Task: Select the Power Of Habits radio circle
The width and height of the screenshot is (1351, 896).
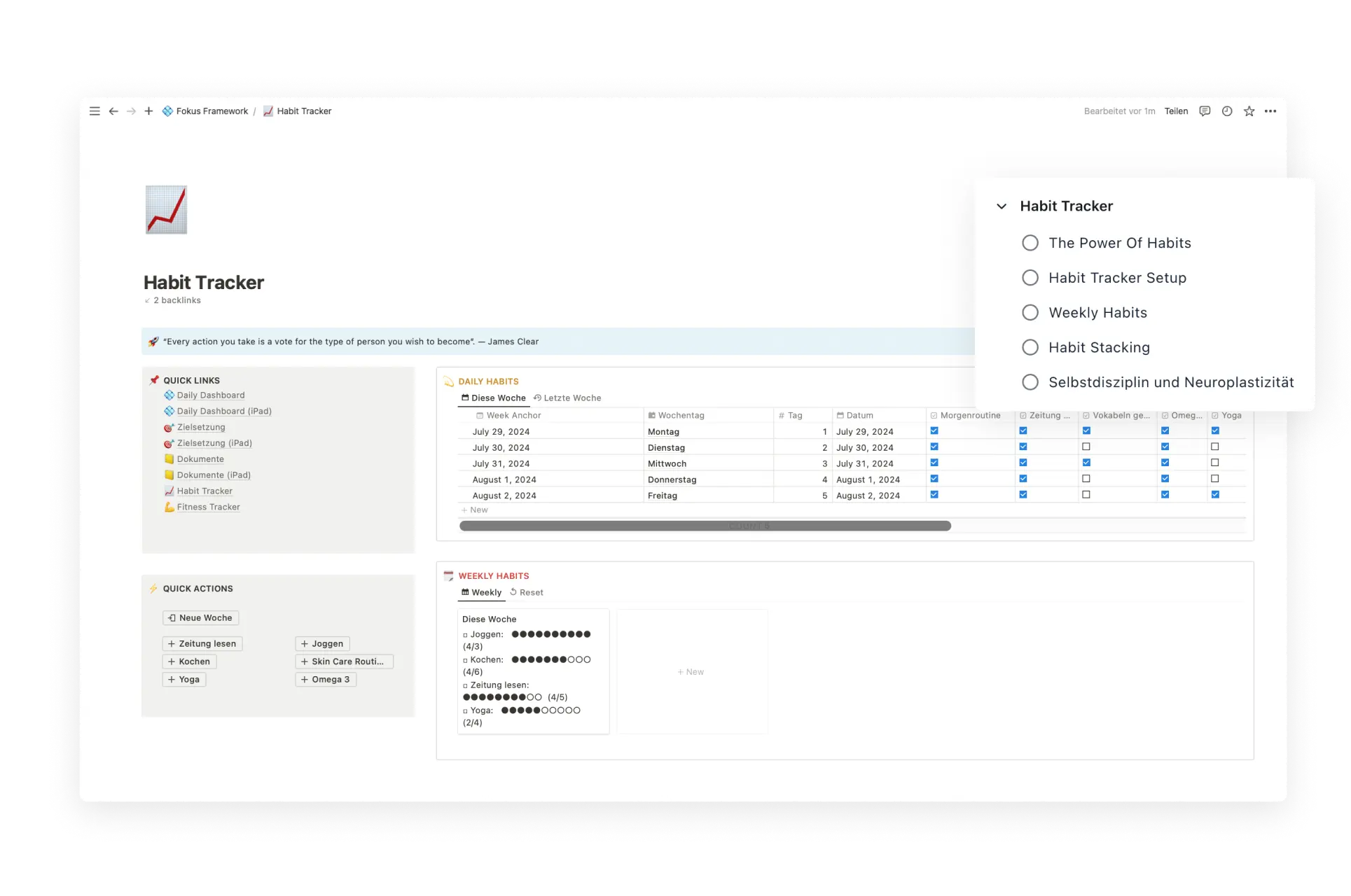Action: (x=1030, y=243)
